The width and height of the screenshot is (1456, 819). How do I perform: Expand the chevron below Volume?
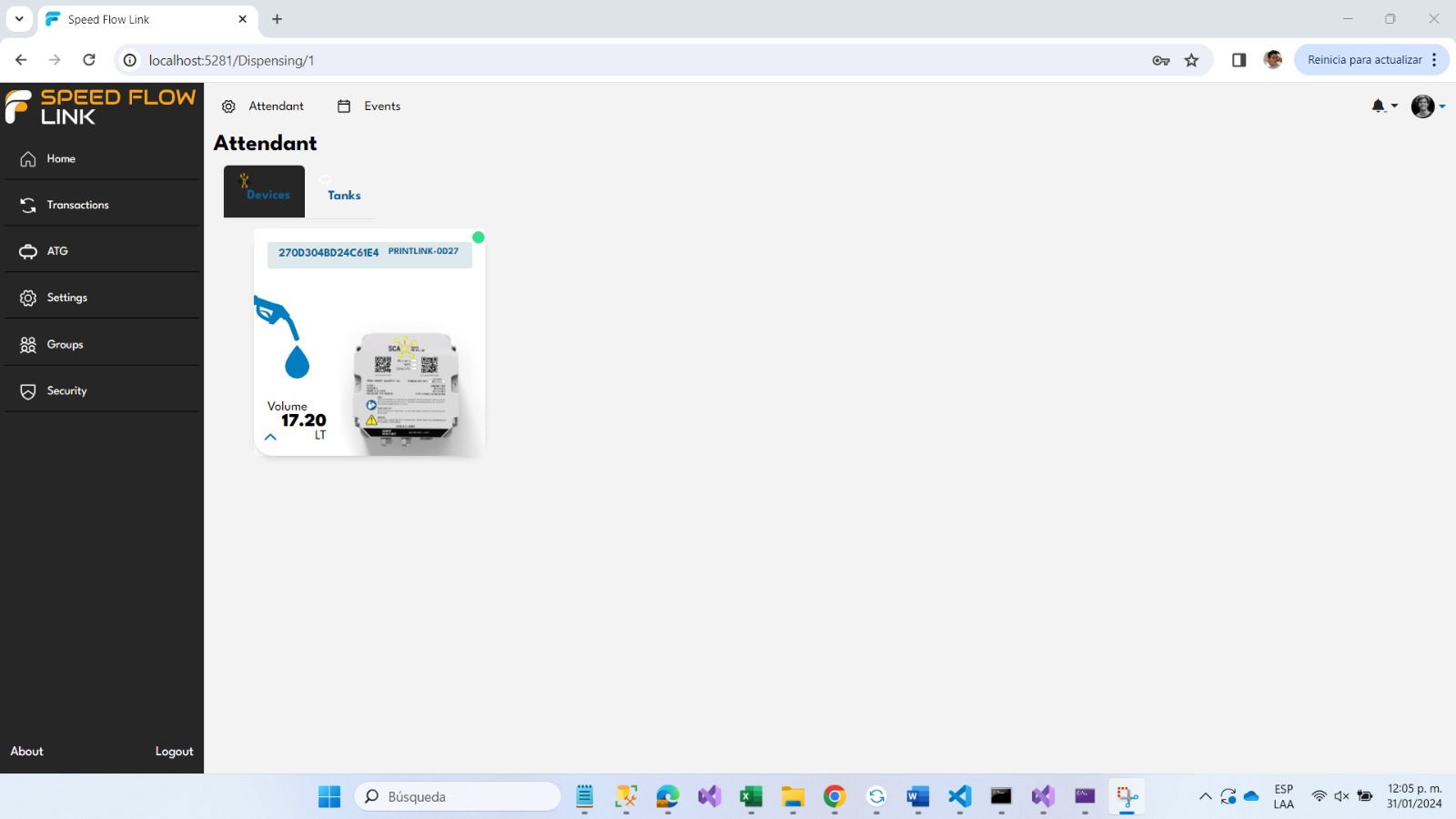pos(270,438)
